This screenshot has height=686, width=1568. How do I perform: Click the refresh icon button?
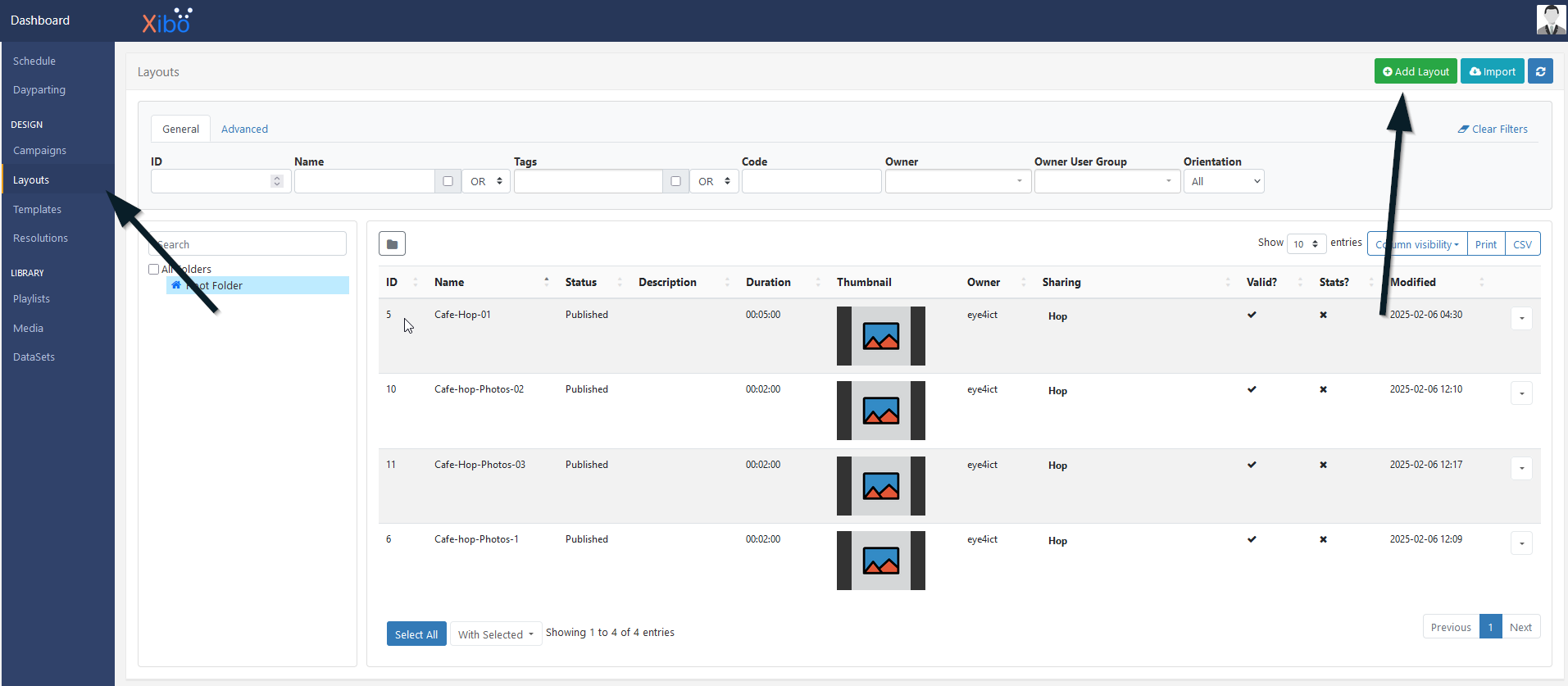(x=1540, y=71)
